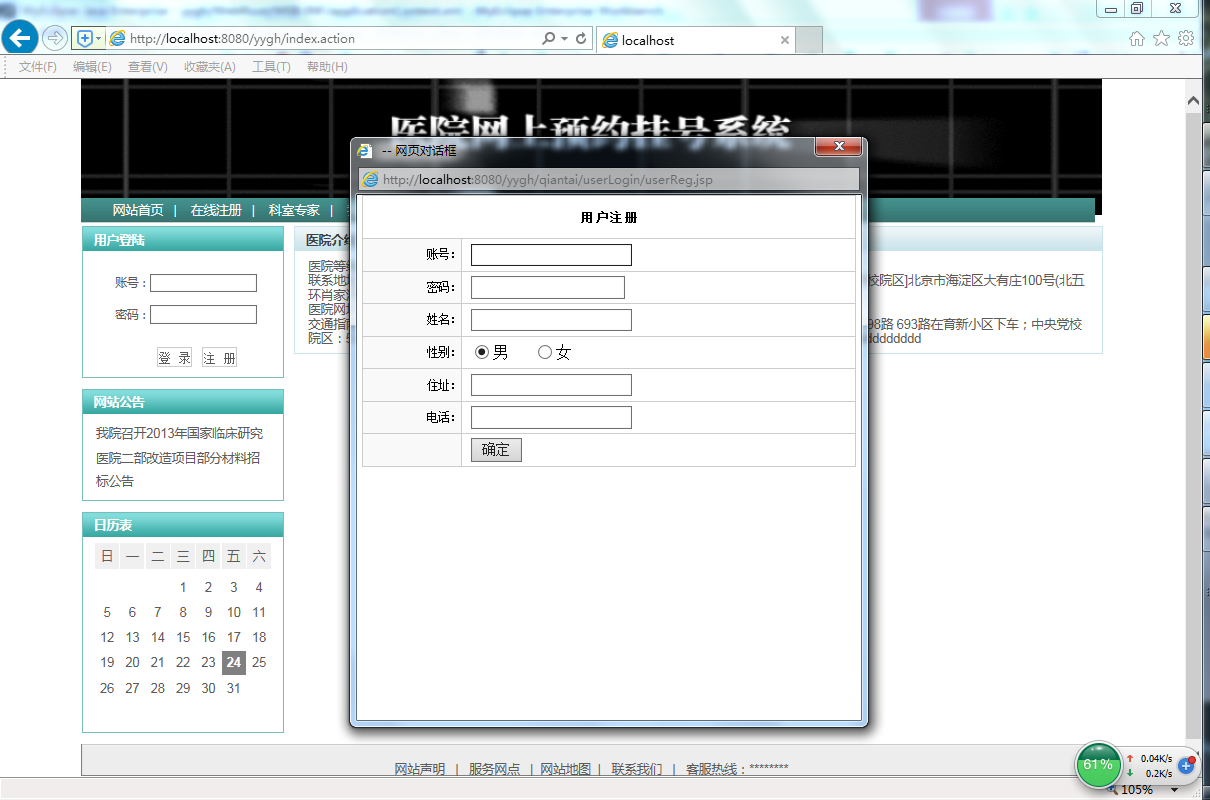The height and width of the screenshot is (800, 1210).
Task: Go to 网站首页 in navigation bar
Action: tap(138, 210)
